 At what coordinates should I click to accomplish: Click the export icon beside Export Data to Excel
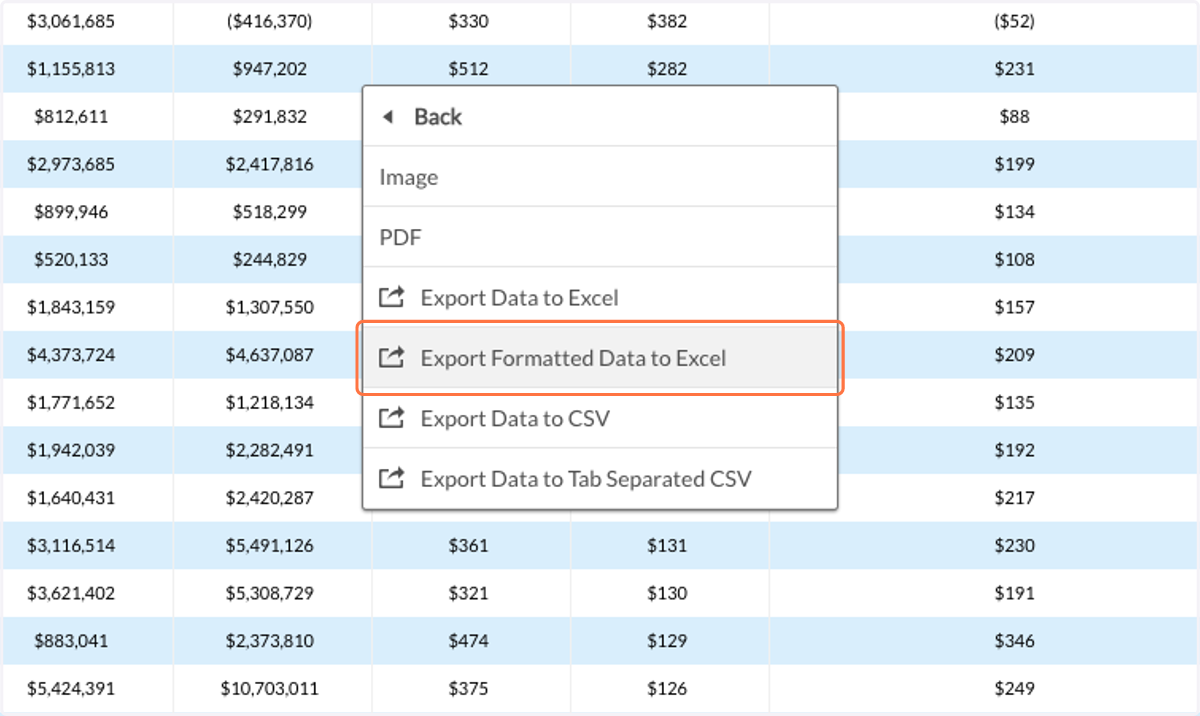(391, 297)
